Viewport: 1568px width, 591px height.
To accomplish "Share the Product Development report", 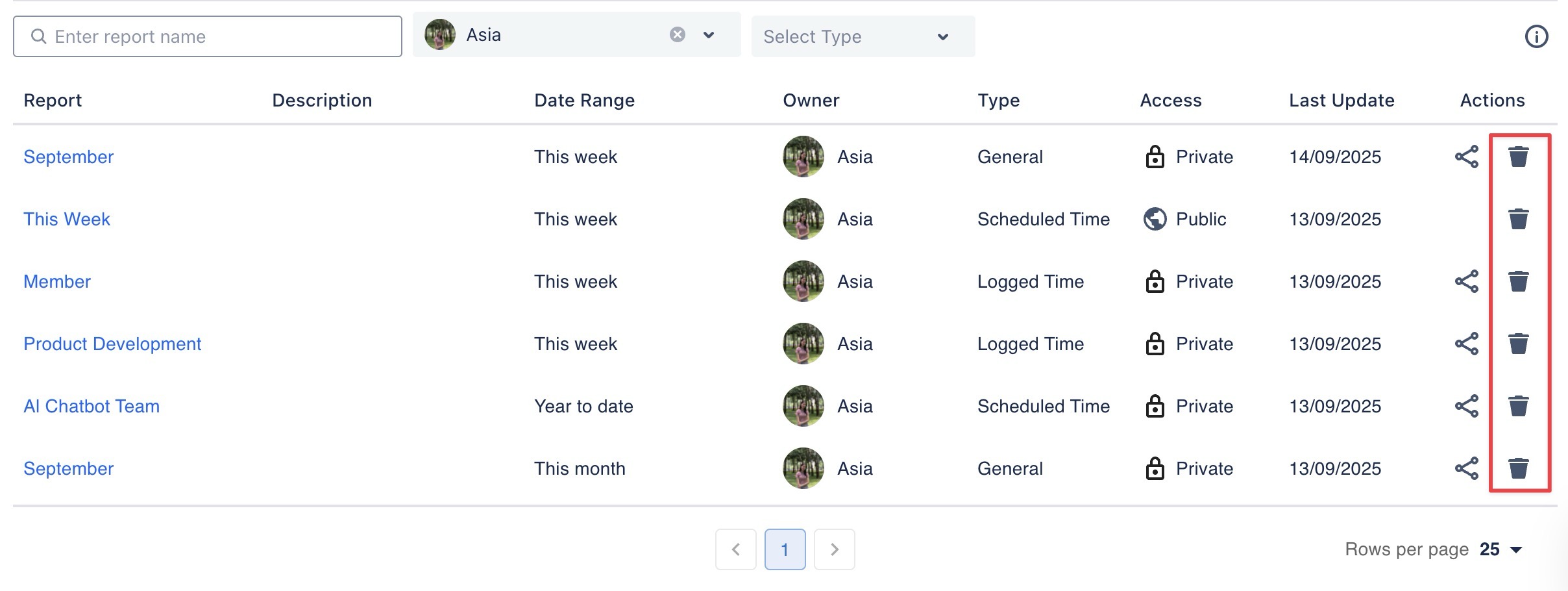I will (1466, 344).
